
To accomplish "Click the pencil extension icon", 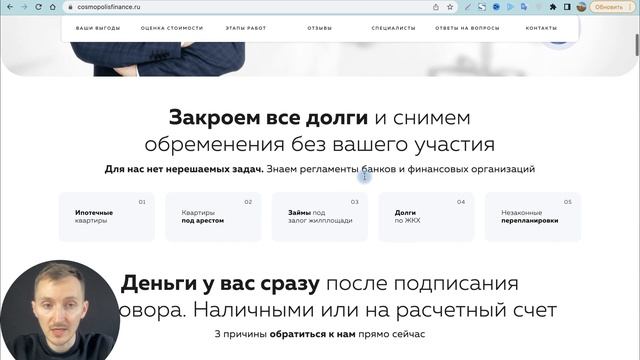I will (x=468, y=7).
